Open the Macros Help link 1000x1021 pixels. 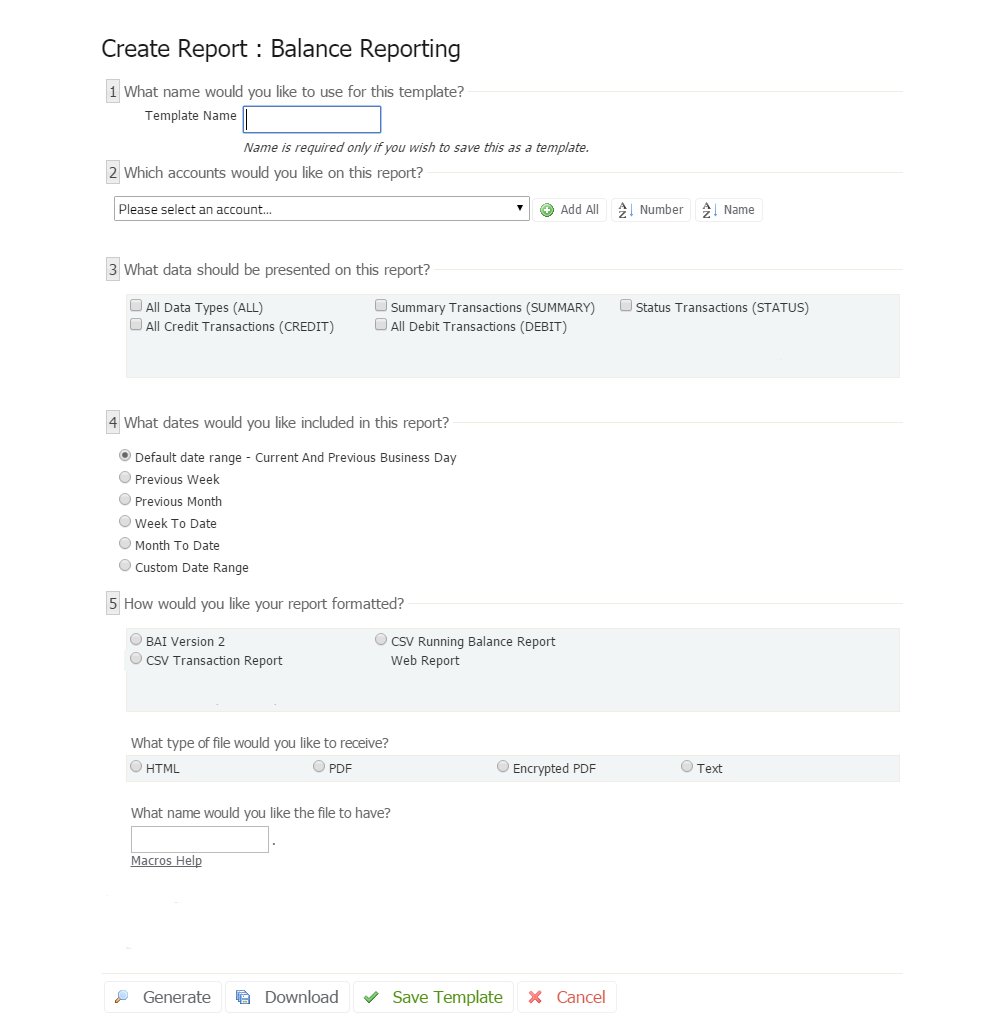pos(166,861)
